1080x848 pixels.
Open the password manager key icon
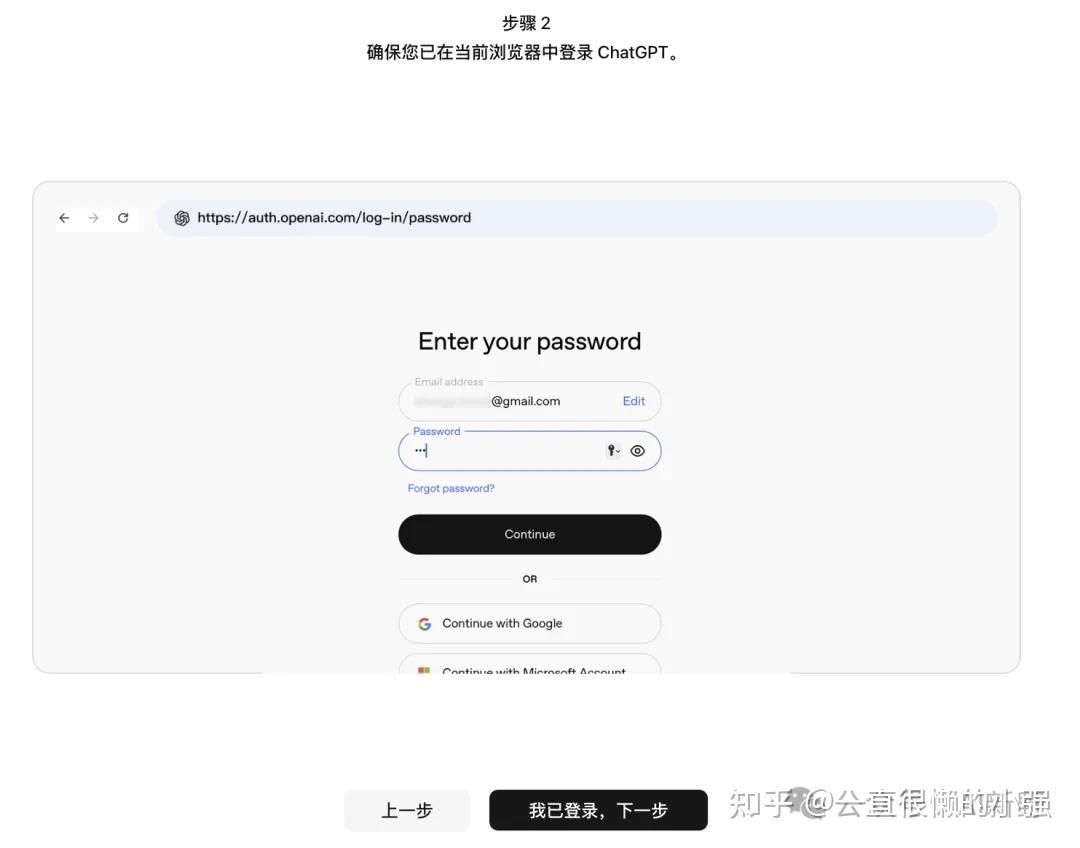point(613,451)
